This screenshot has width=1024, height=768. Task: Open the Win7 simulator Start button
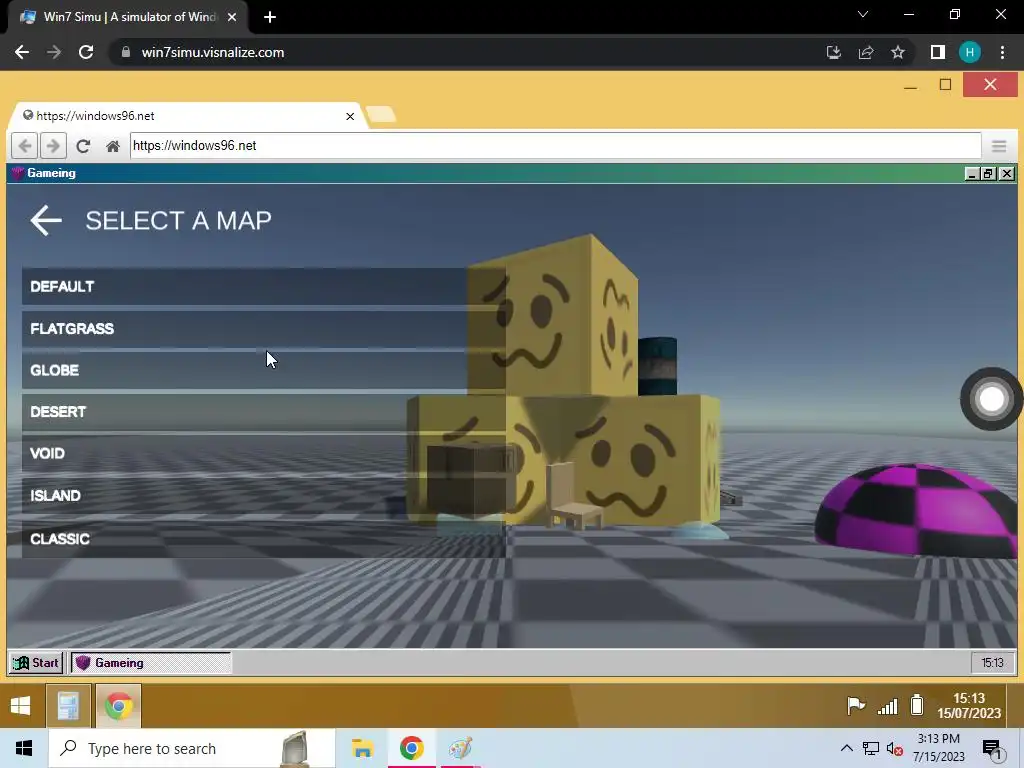pyautogui.click(x=20, y=706)
